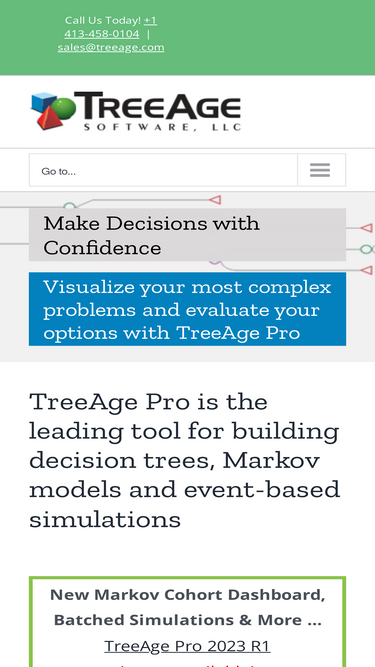
Task: Click the Call Us Today! text
Action: 102,20
